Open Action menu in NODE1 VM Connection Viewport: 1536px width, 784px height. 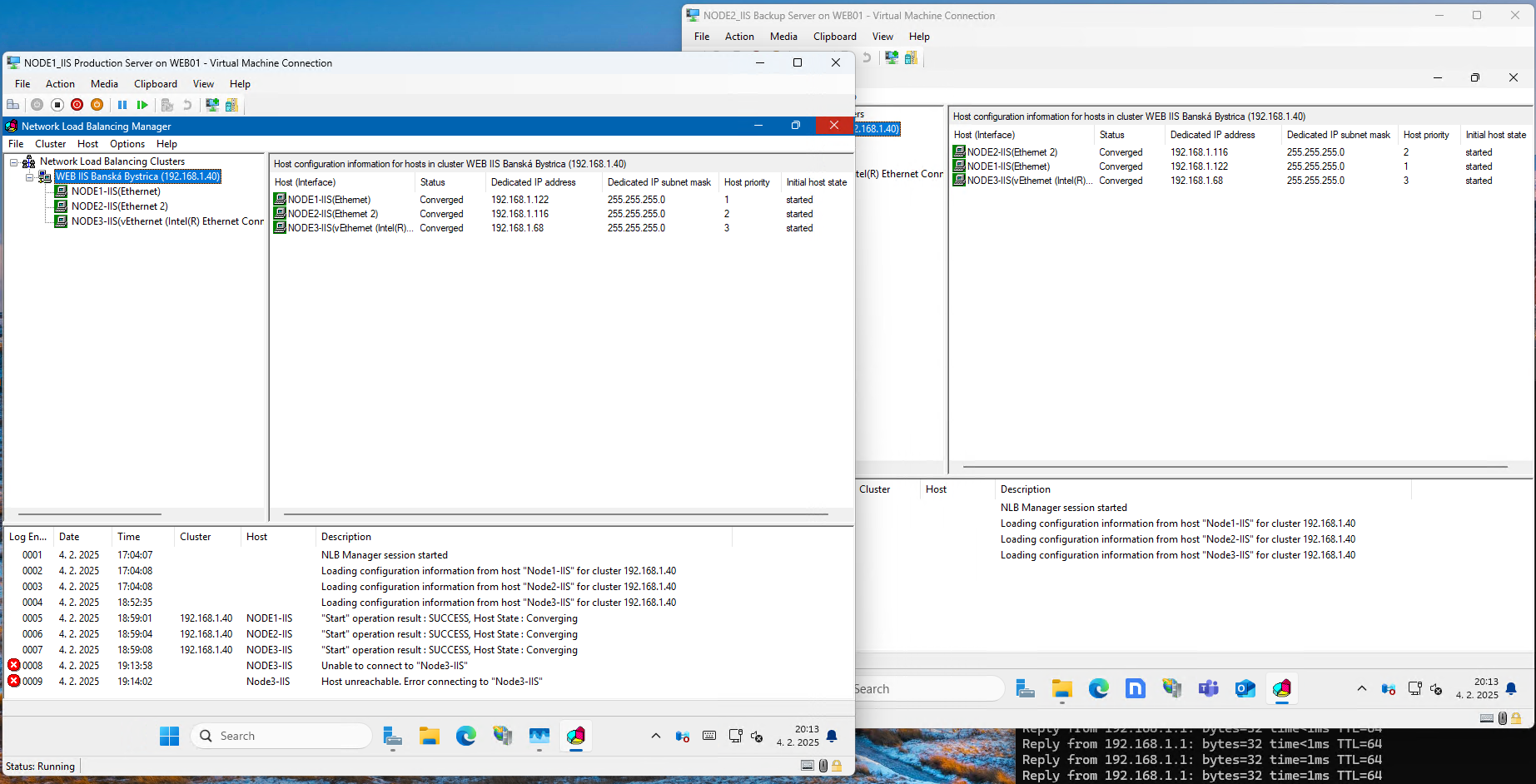tap(60, 84)
